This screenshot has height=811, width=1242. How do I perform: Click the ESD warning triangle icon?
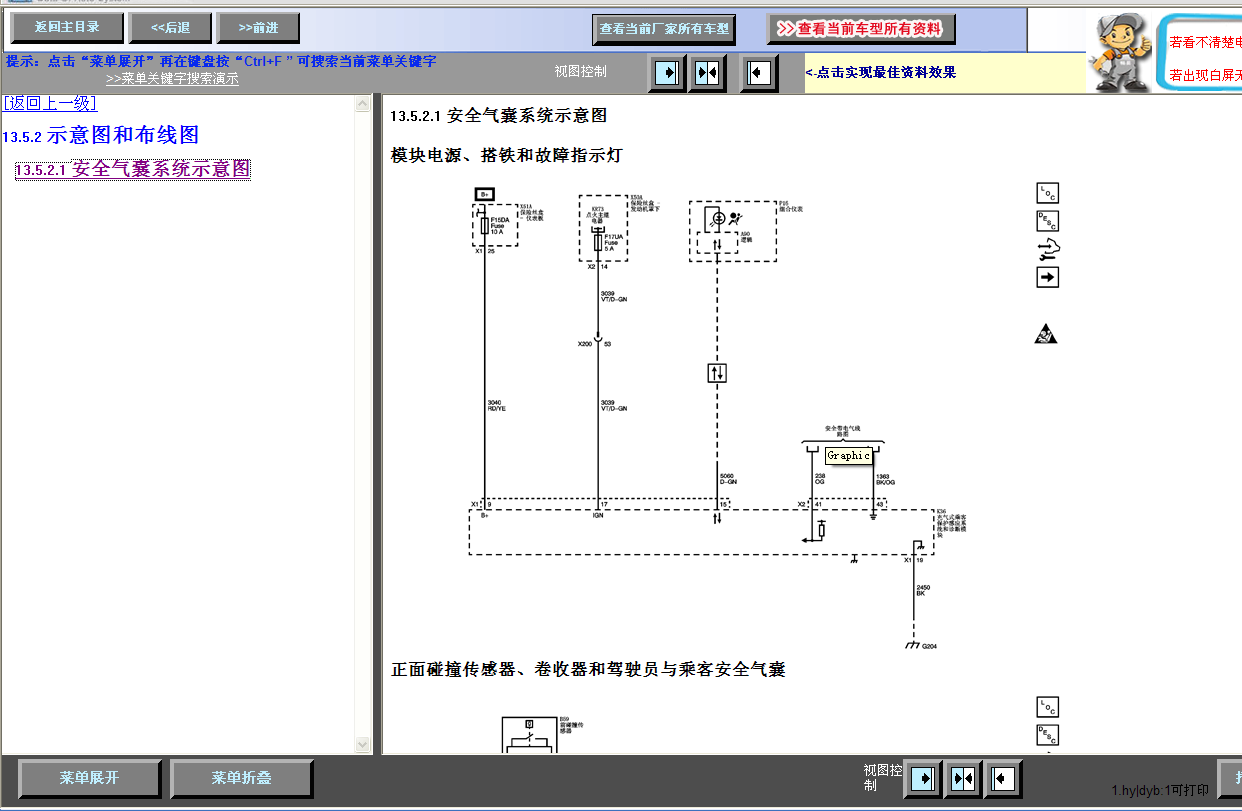pos(1046,334)
